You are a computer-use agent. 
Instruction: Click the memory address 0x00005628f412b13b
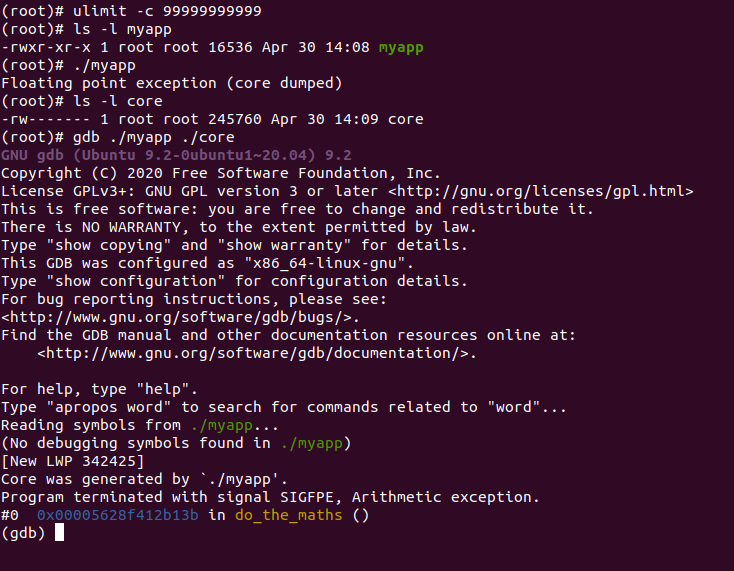pos(118,515)
